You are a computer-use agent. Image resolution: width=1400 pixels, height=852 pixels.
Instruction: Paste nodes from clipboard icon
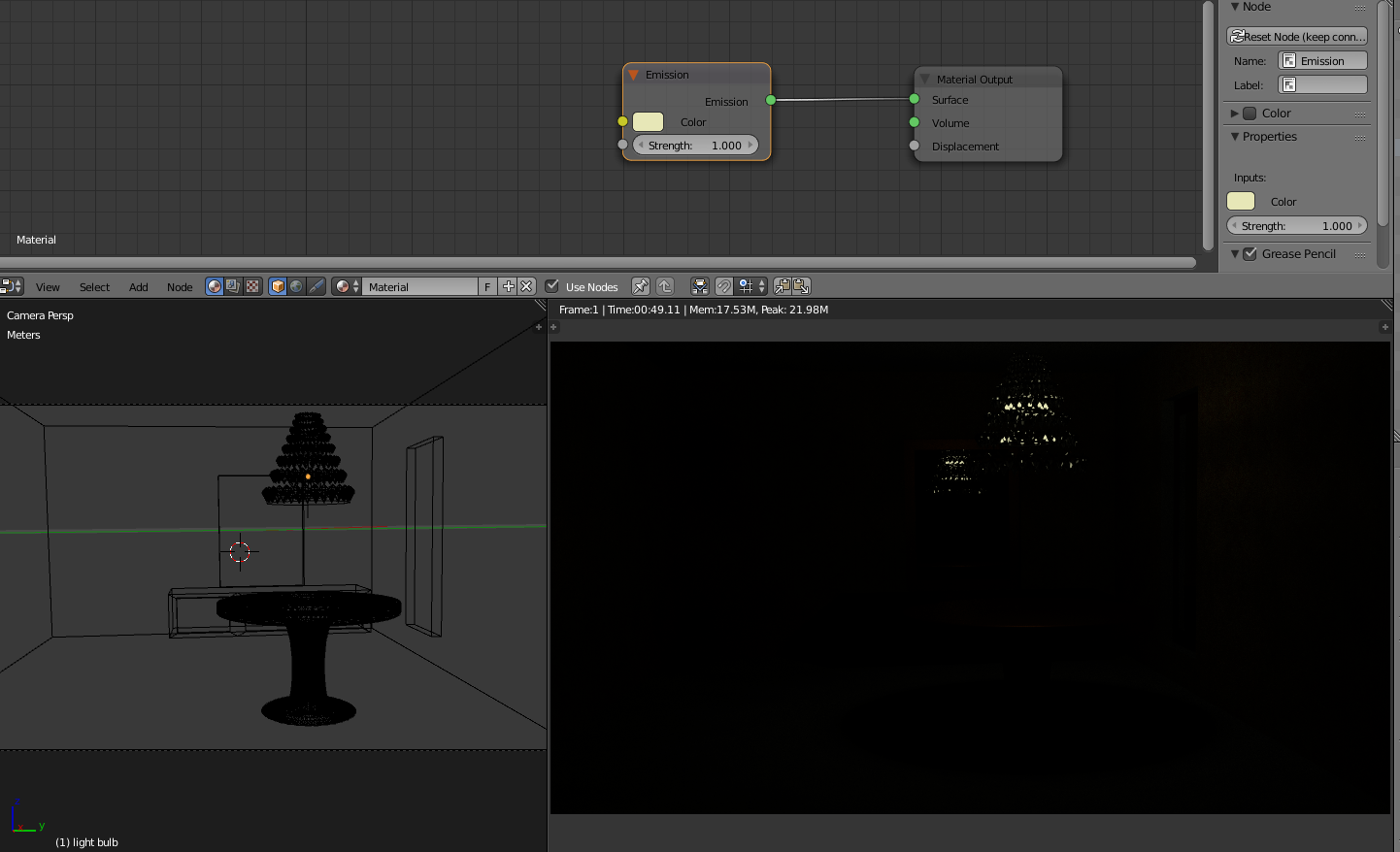click(x=802, y=286)
